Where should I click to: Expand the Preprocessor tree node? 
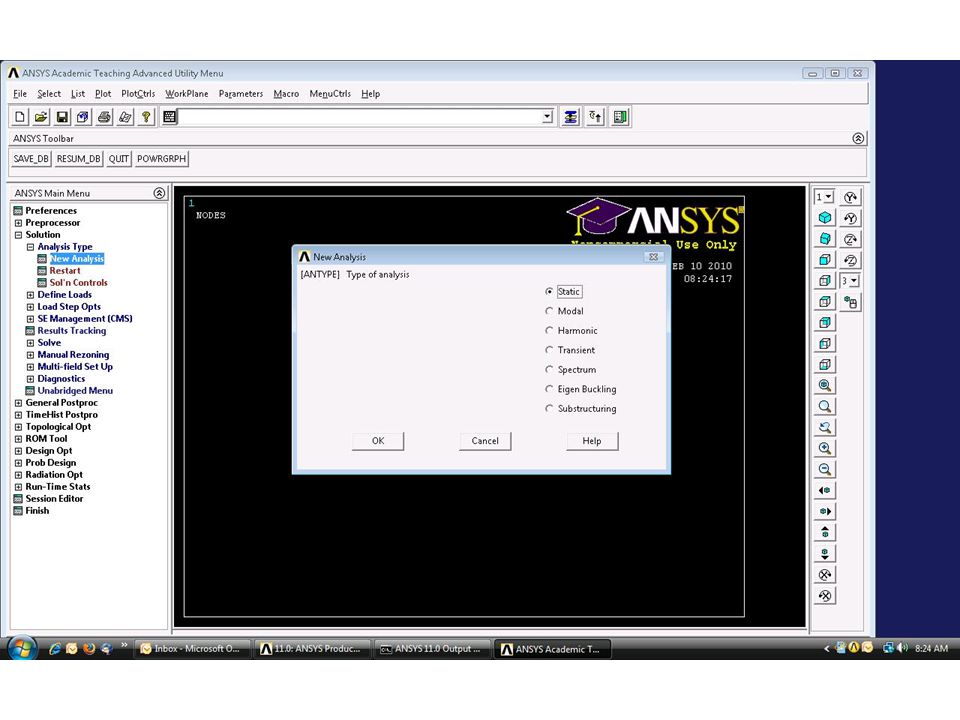pyautogui.click(x=18, y=223)
